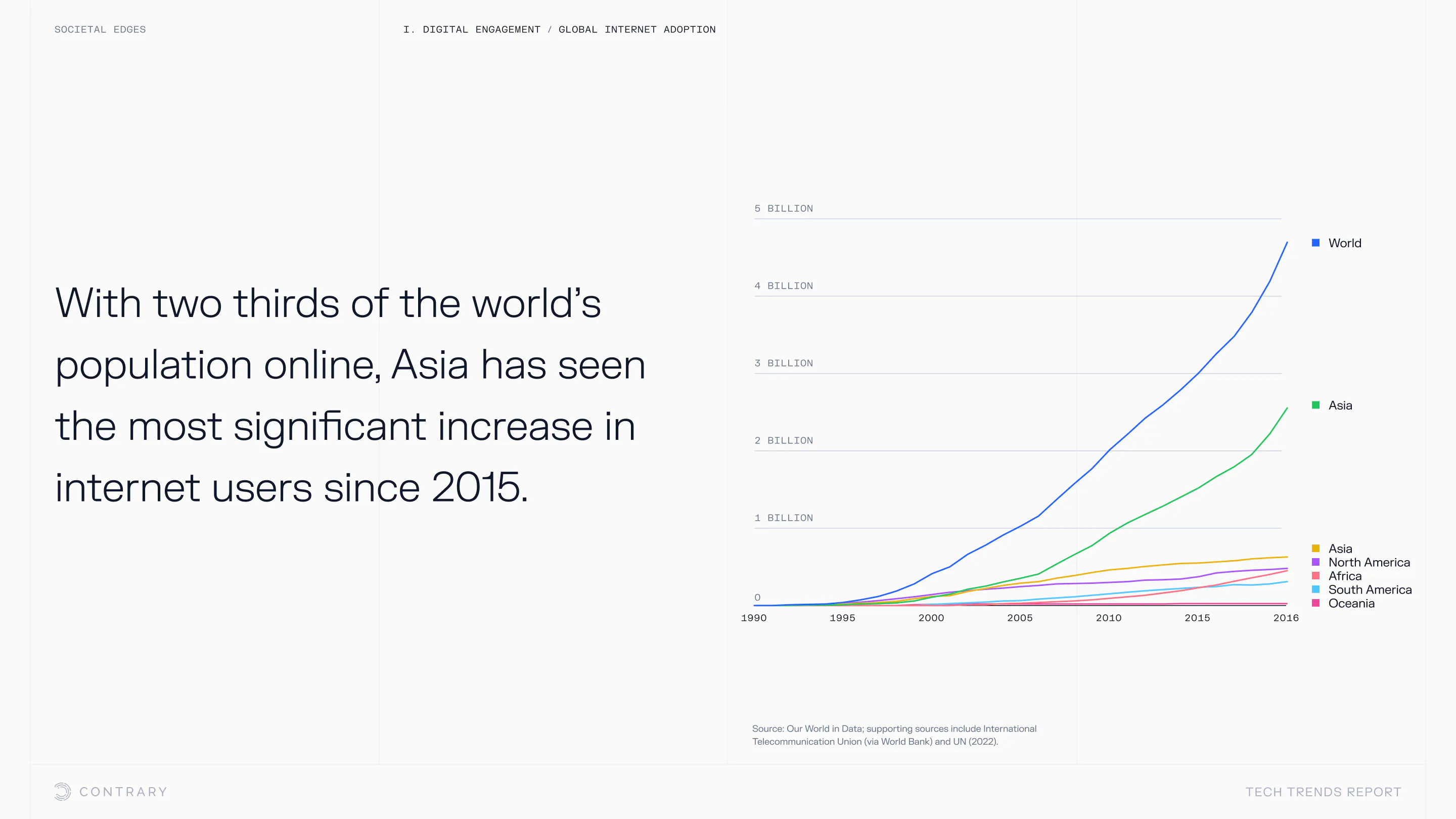Select the North America legend label

click(1369, 562)
